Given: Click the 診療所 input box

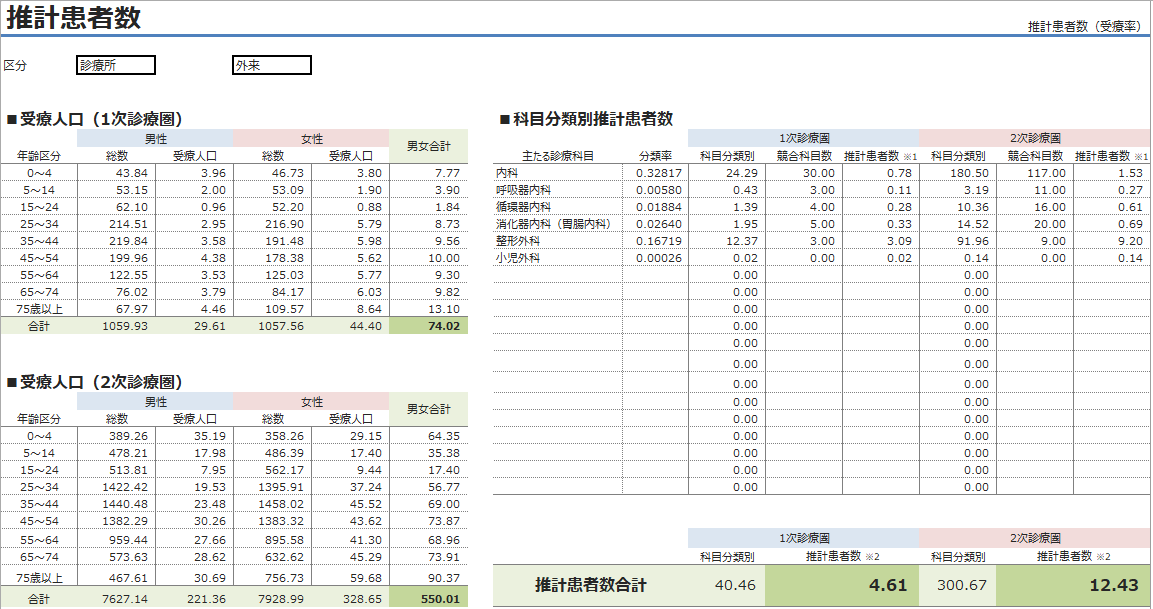Looking at the screenshot, I should tap(116, 65).
